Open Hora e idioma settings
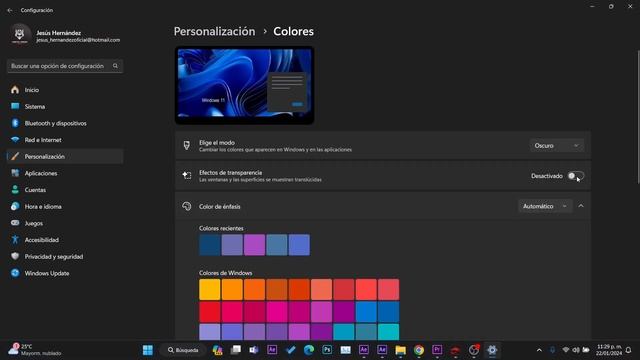640x360 pixels. (65, 207)
